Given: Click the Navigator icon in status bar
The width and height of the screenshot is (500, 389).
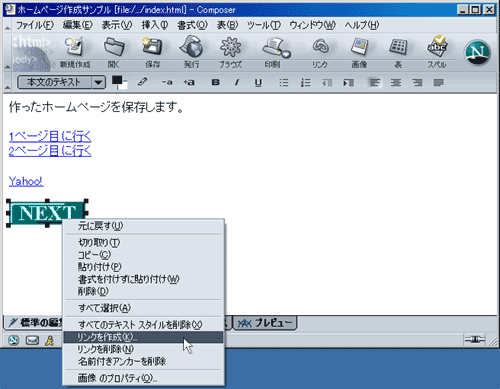Looking at the screenshot, I should (x=14, y=340).
